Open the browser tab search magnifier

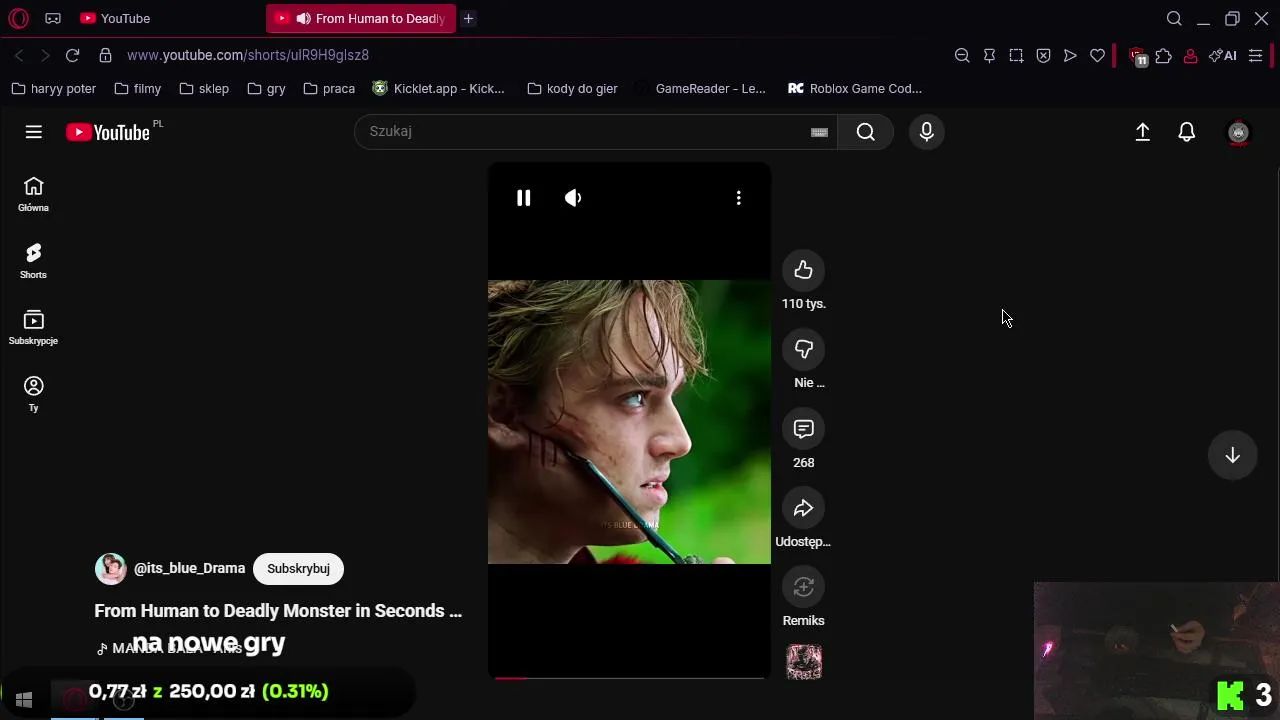(x=1174, y=18)
